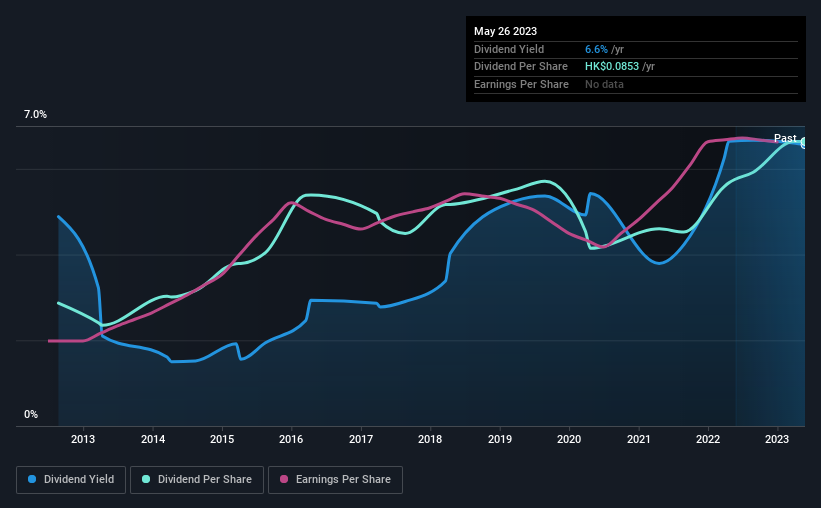The height and width of the screenshot is (508, 821).
Task: Click the teal Dividend Per Share legend dot
Action: tap(147, 480)
